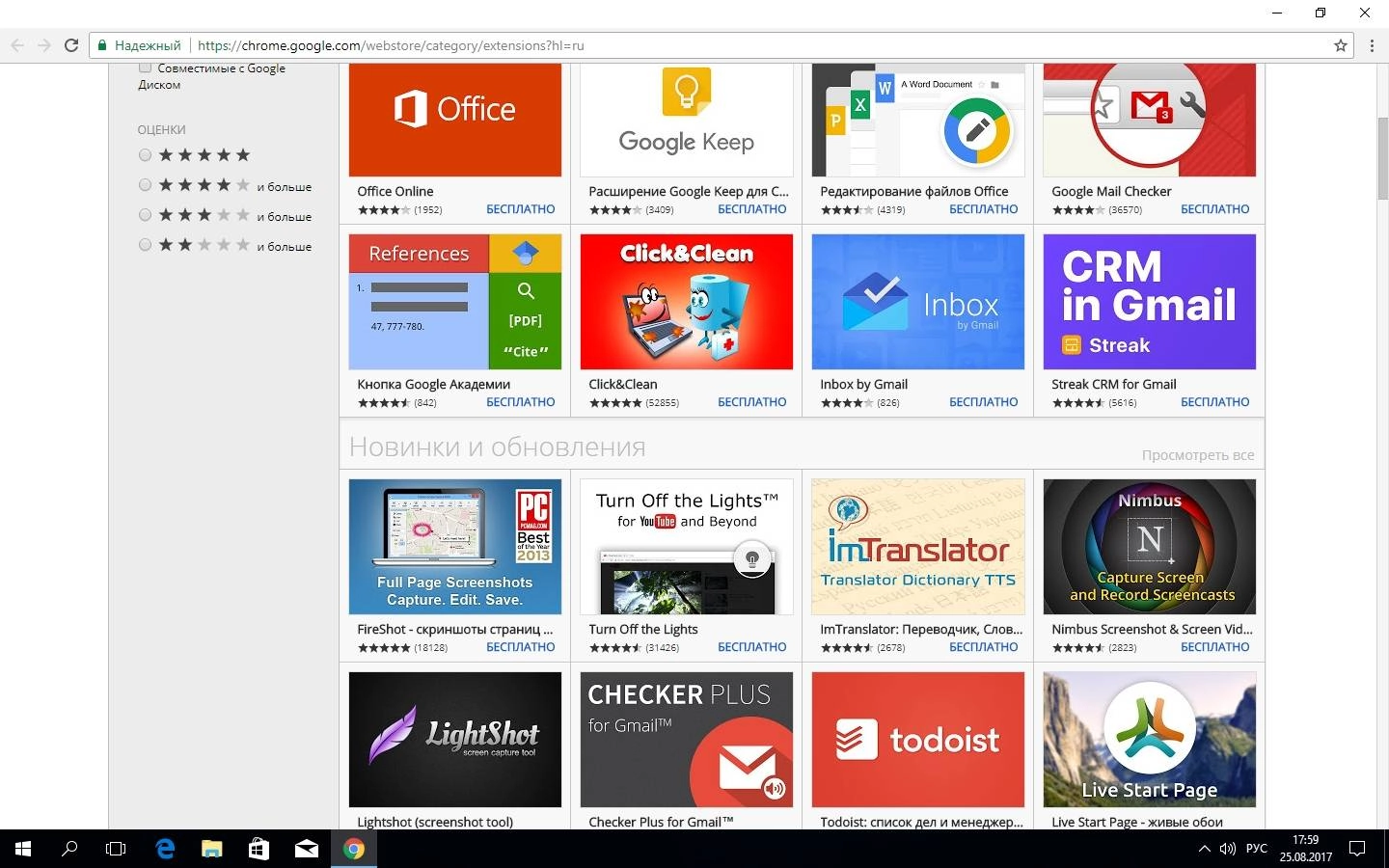Click the secure padlock site info
This screenshot has height=868, width=1389.
click(102, 45)
